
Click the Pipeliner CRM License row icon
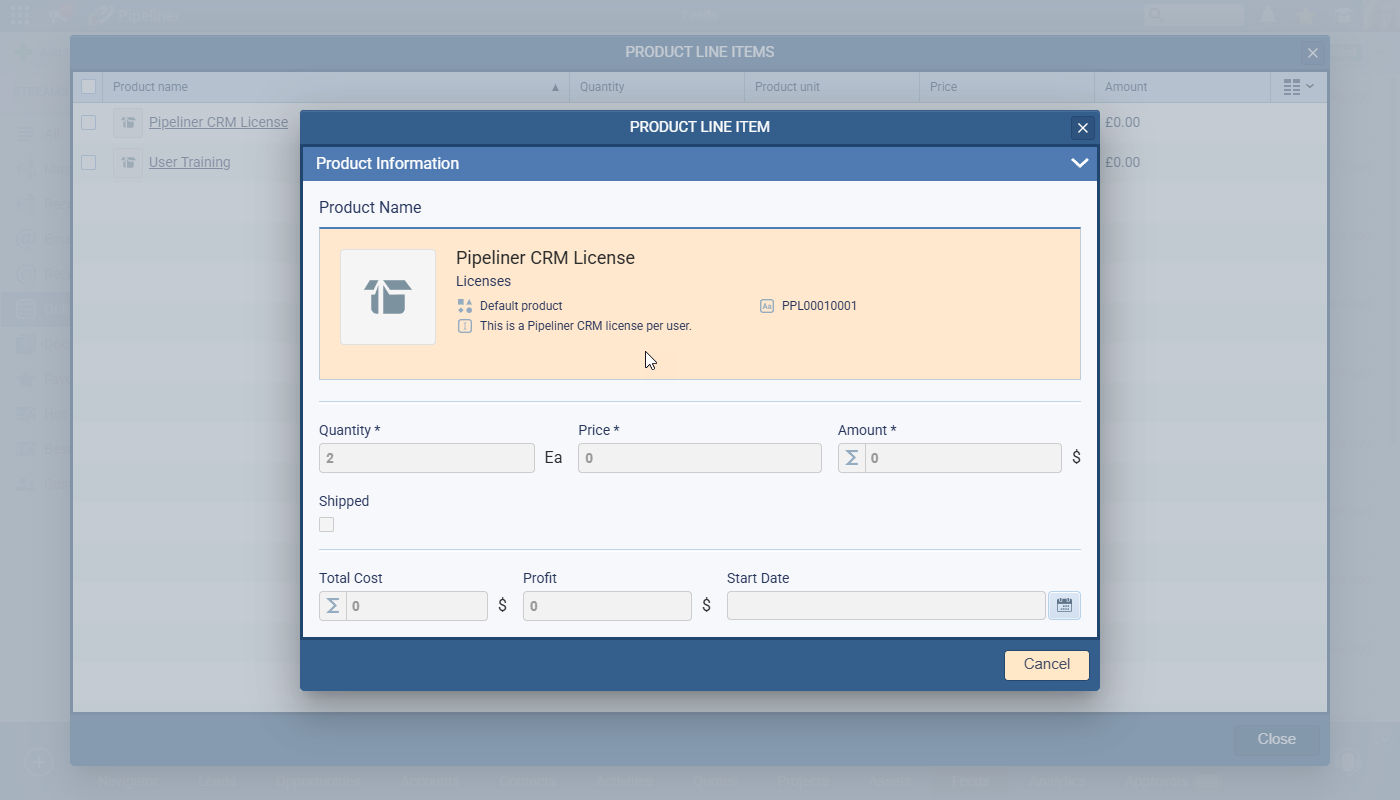[x=128, y=123]
